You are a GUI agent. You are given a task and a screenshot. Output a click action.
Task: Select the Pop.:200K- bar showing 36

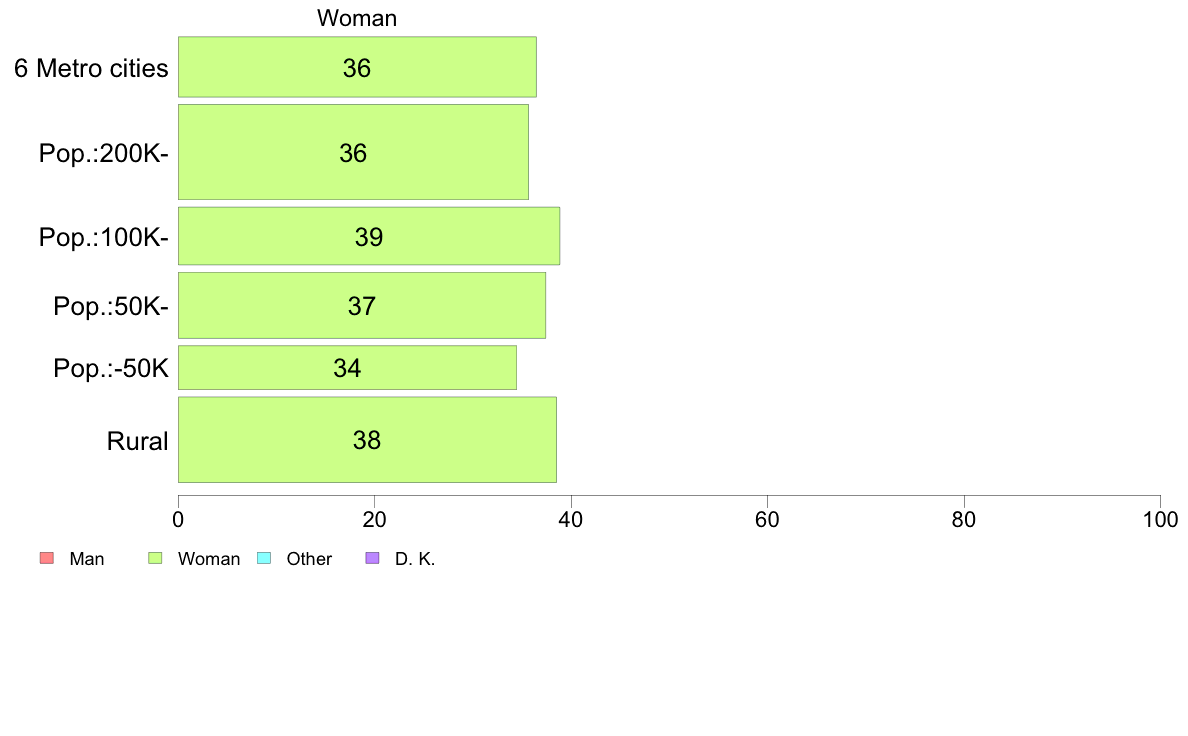point(354,152)
